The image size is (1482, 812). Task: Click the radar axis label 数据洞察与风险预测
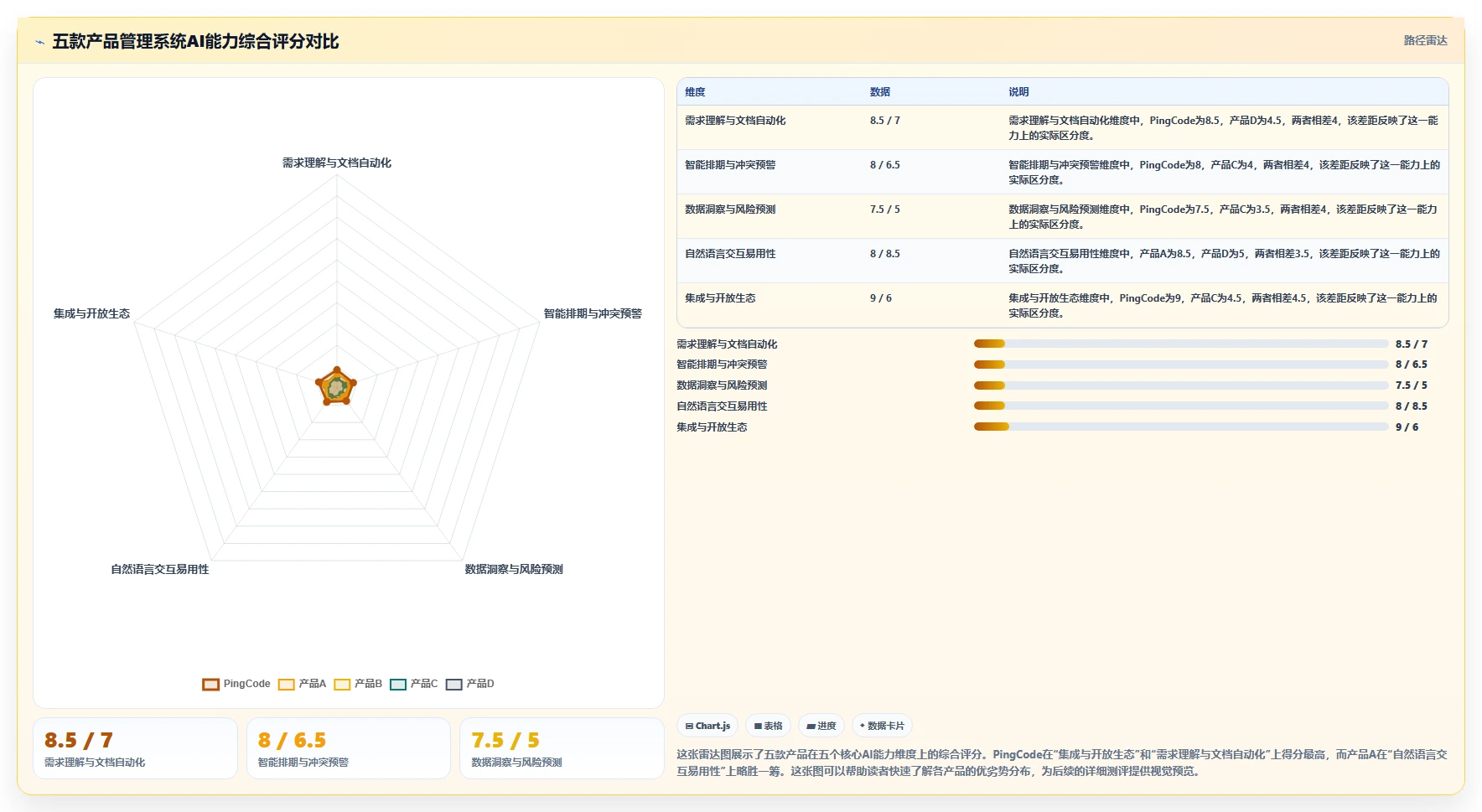(x=514, y=569)
